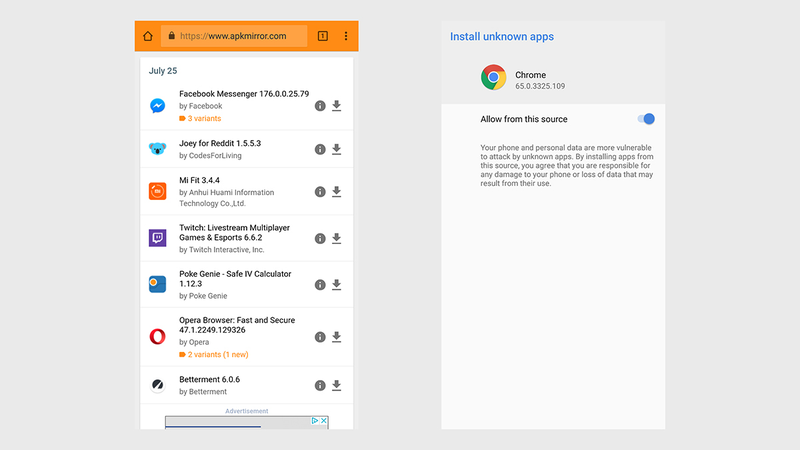800x450 pixels.
Task: Tap the browser home icon
Action: click(148, 36)
